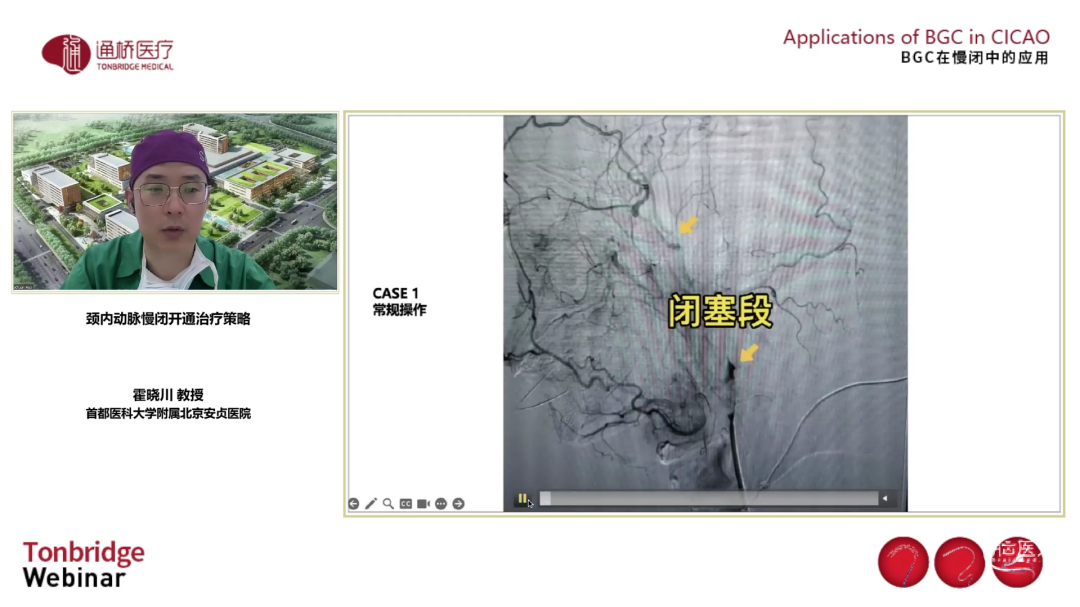Viewport: 1080px width, 607px height.
Task: Click the volume icon of embedded video
Action: click(x=885, y=498)
